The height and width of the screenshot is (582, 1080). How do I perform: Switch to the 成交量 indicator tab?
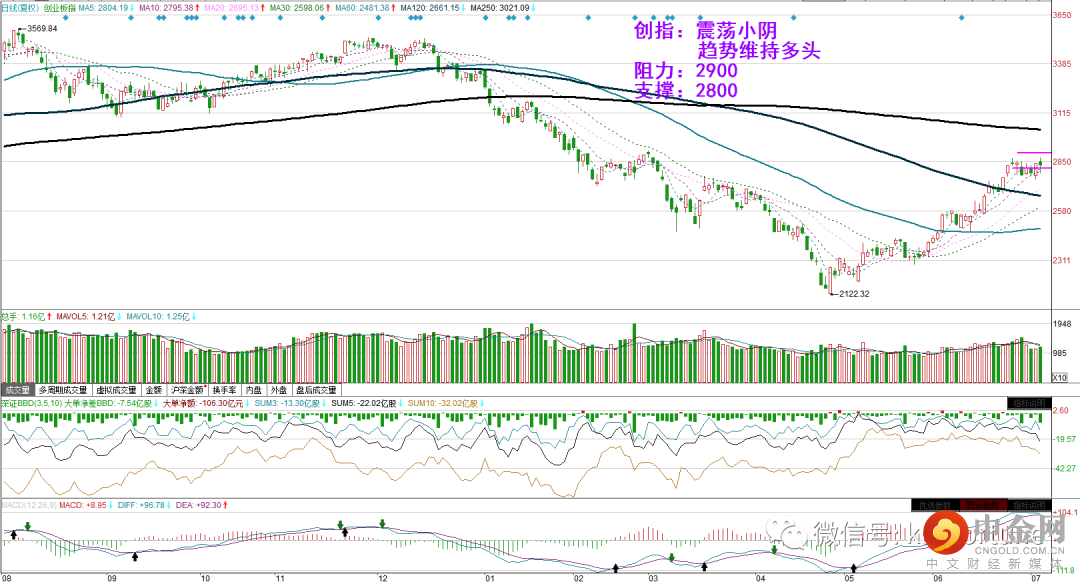pyautogui.click(x=17, y=390)
